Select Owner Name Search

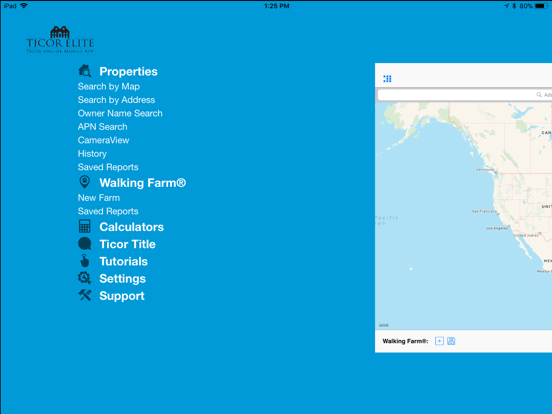point(120,113)
